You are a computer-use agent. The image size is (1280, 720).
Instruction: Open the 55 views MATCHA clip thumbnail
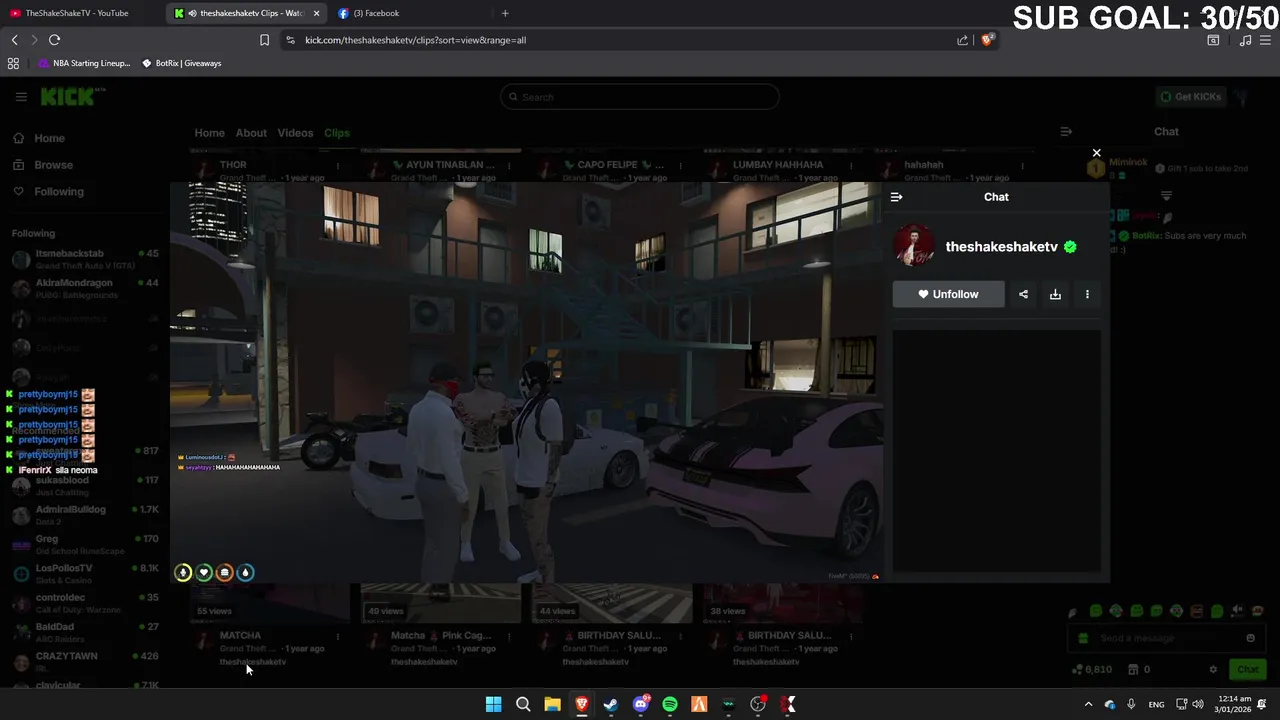[x=270, y=602]
